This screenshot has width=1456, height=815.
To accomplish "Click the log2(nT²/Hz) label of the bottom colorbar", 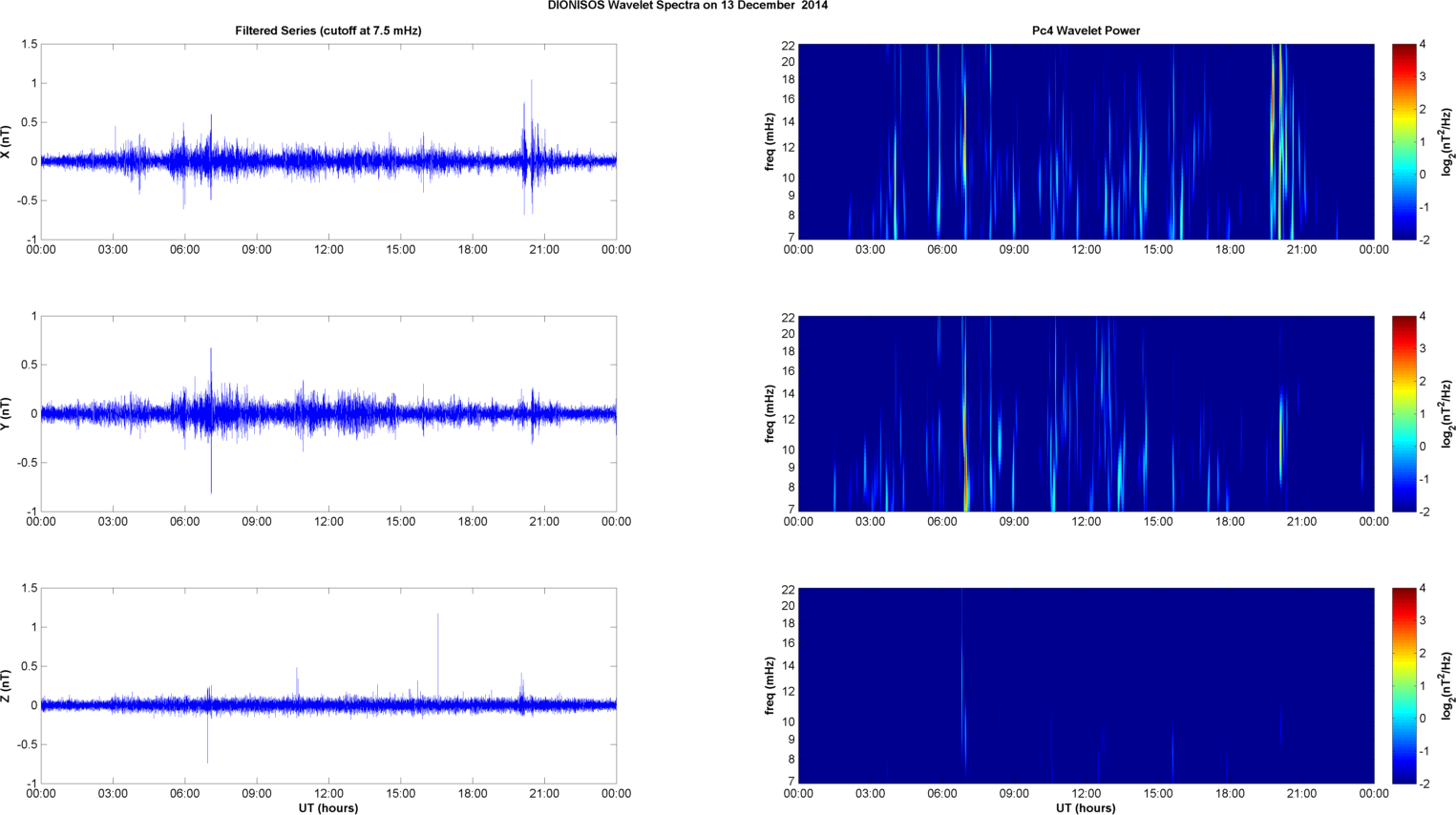I will tap(1447, 685).
